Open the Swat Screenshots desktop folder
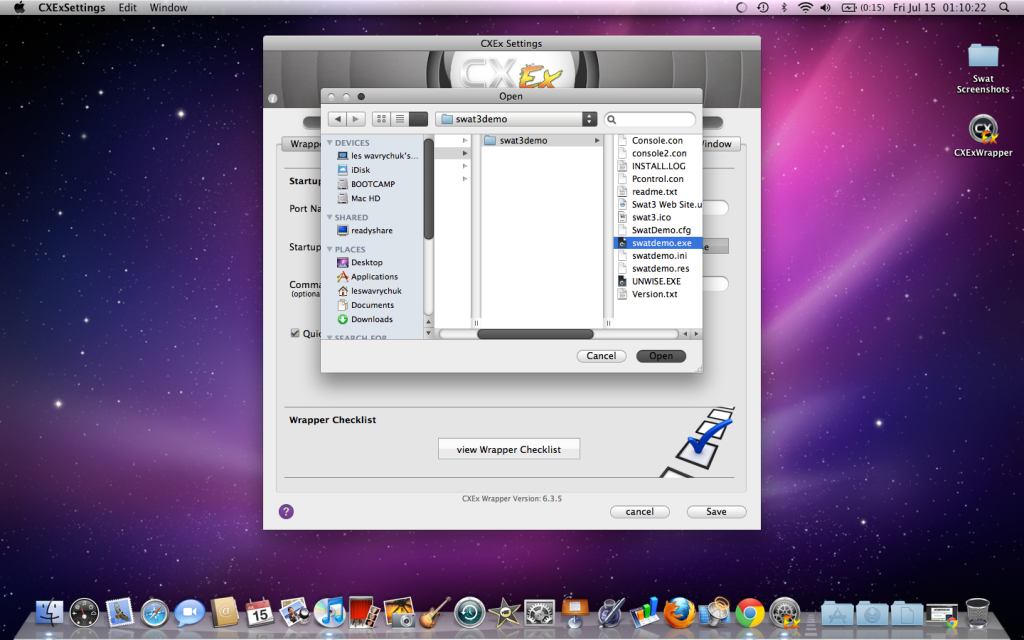The width and height of the screenshot is (1024, 640). point(983,68)
